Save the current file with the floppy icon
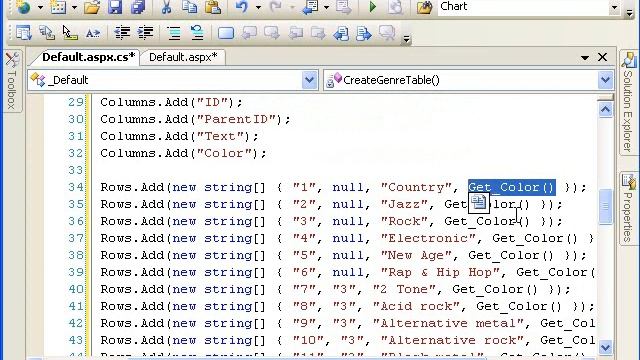This screenshot has width=640, height=360. point(115,7)
